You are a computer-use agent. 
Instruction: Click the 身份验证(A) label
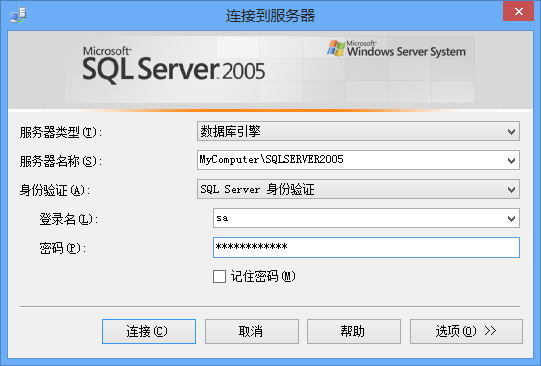coord(55,190)
